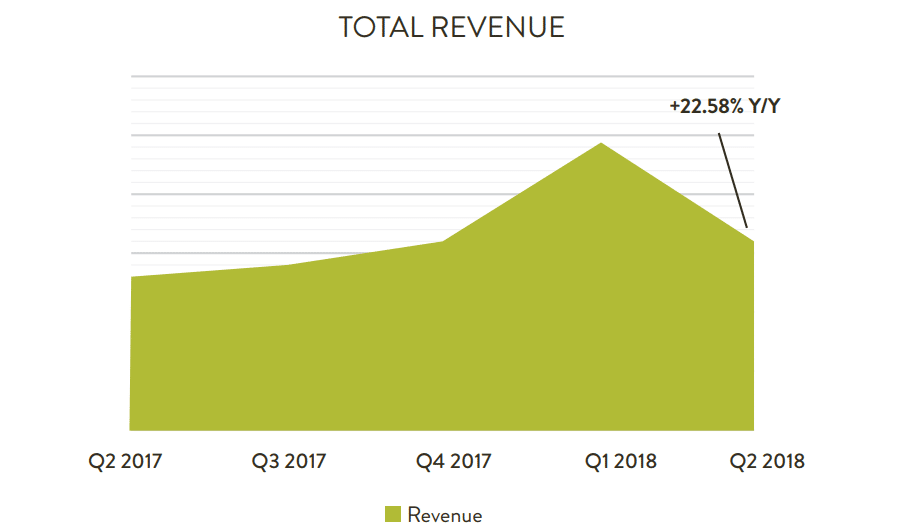901x530 pixels.
Task: Select the Q1 2018 axis label
Action: pyautogui.click(x=619, y=461)
